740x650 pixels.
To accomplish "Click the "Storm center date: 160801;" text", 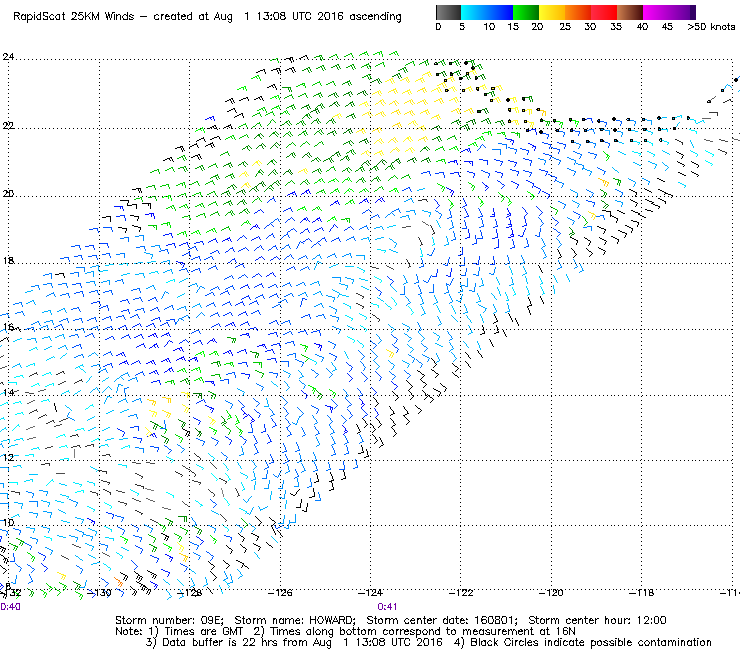I will pos(442,620).
